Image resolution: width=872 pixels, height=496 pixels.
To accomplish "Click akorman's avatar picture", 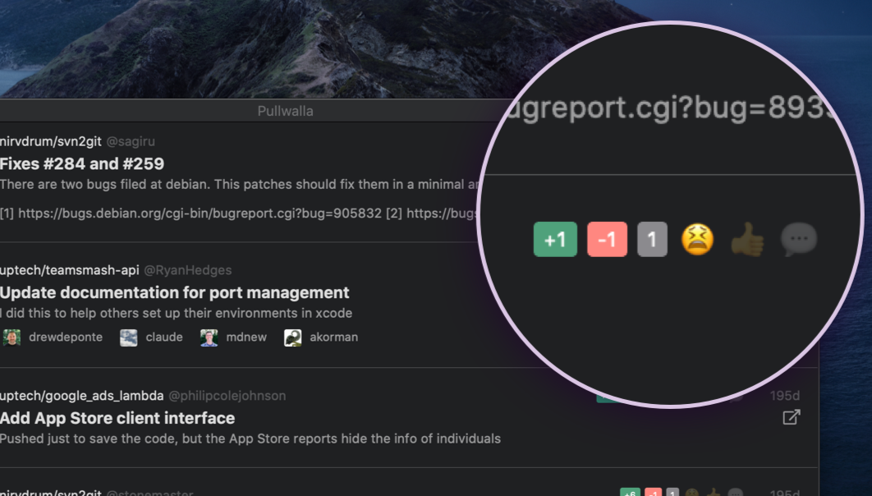I will coord(293,338).
